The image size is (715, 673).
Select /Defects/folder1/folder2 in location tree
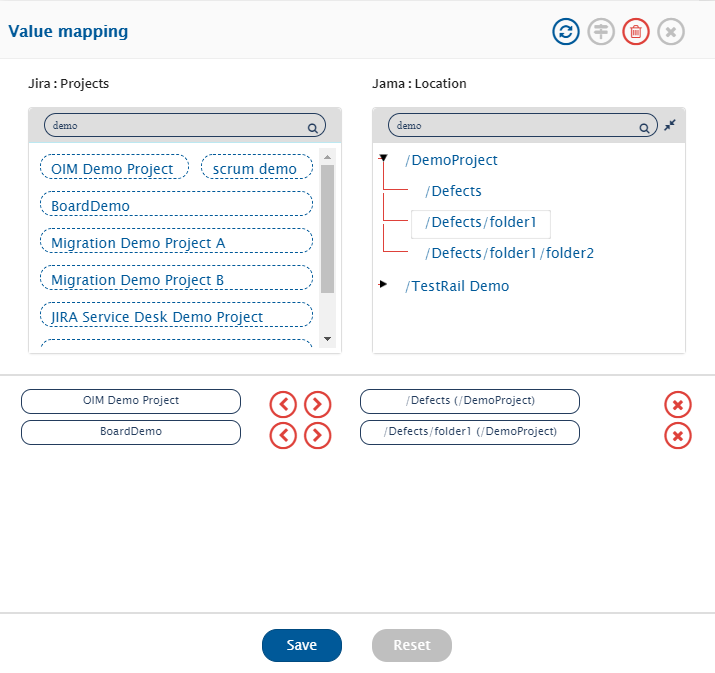point(509,253)
